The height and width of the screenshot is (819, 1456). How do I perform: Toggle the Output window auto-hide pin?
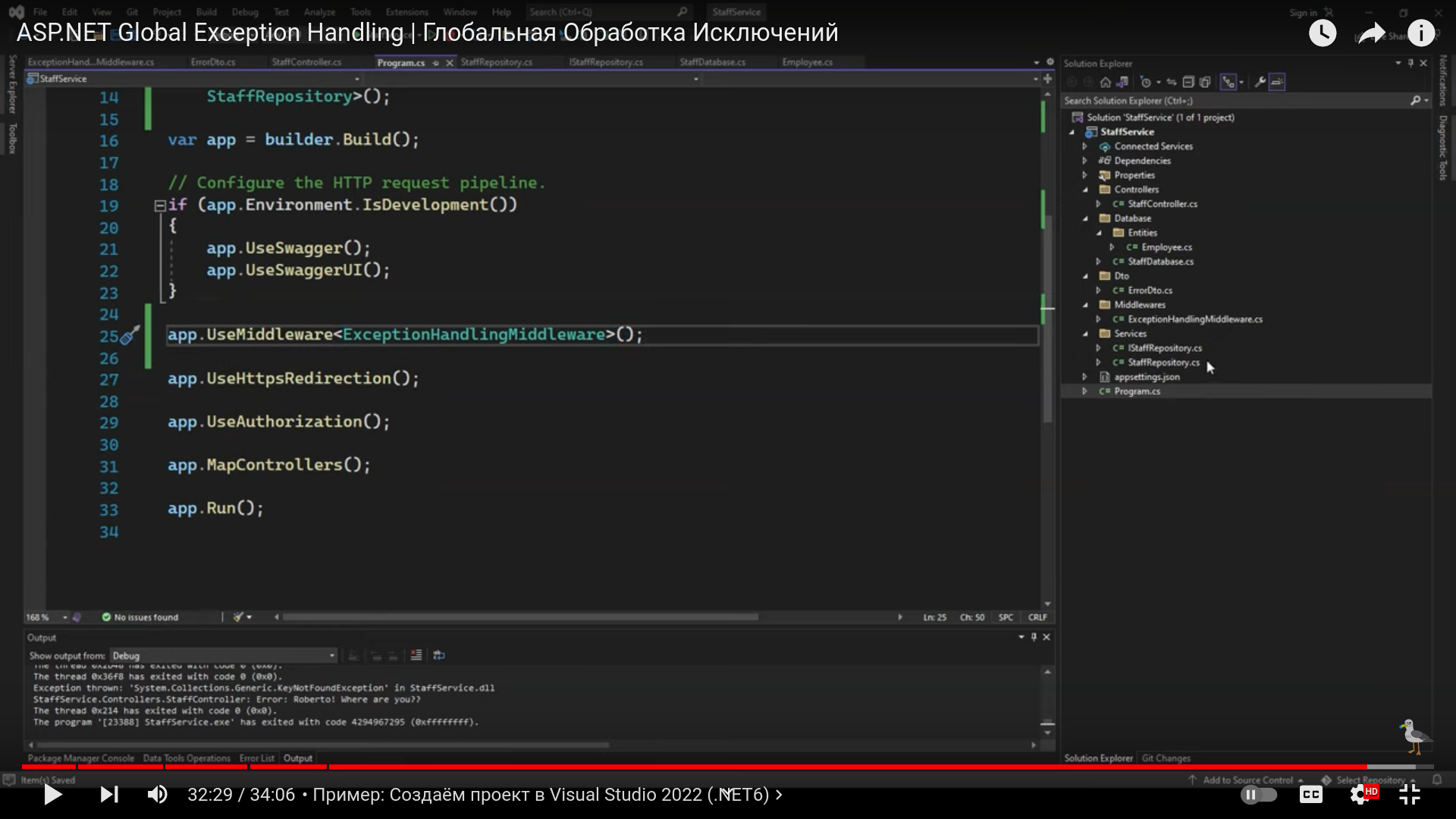pos(1033,637)
